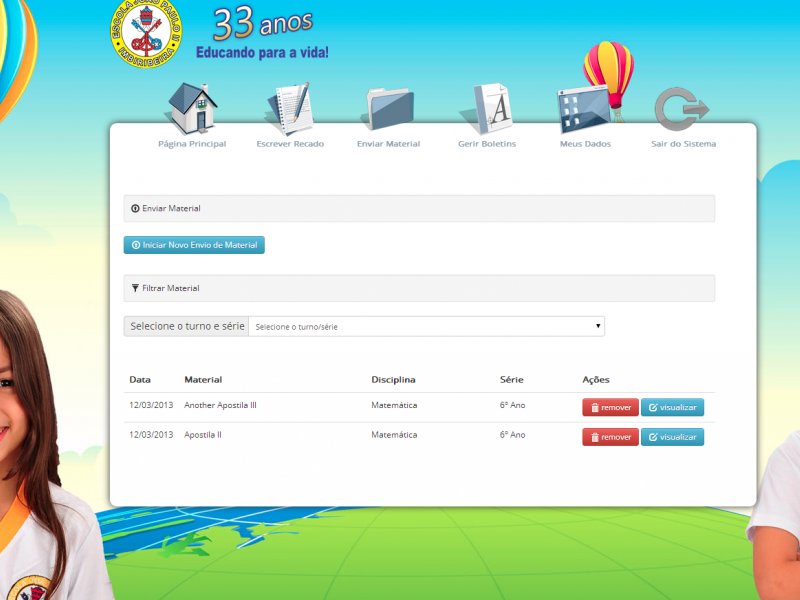Select the Gerir Boletins document icon

(487, 109)
